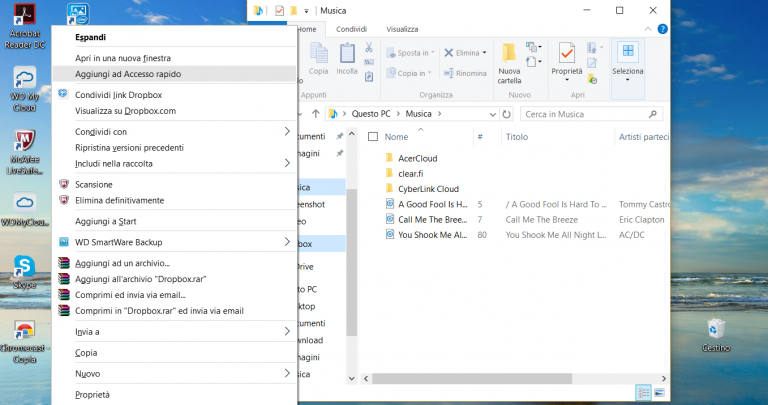Click the refresh icon beside the address bar
Viewport: 768px width, 405px height.
tap(506, 114)
